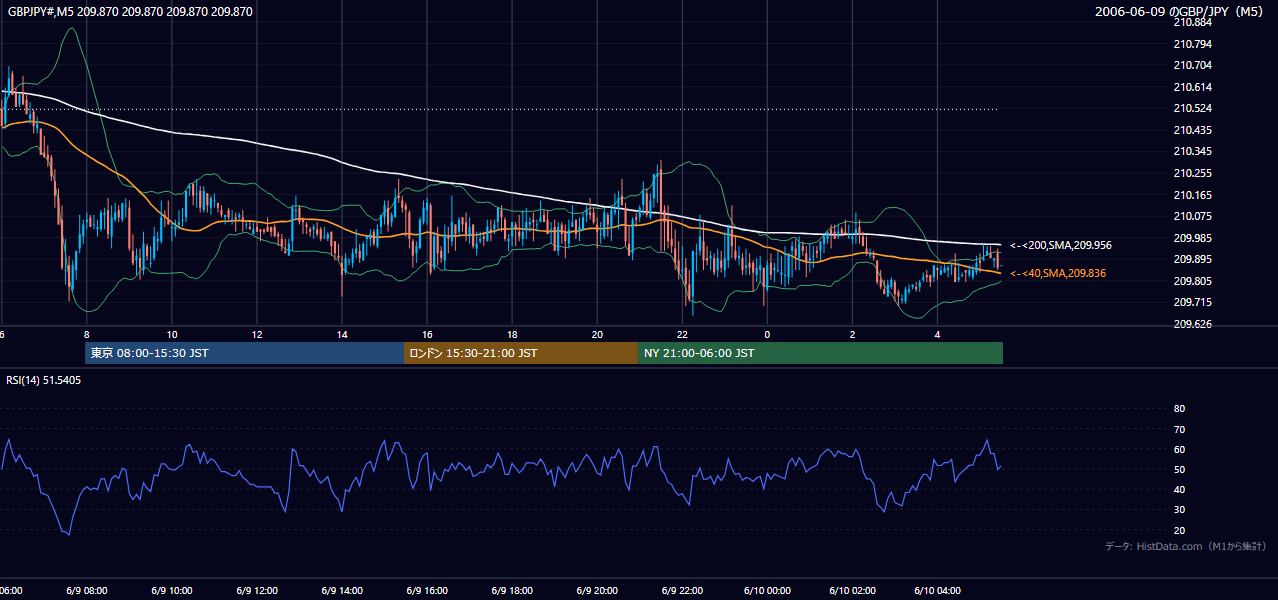Click the 200,SMA,209.956 label
1278x600 pixels.
(x=1061, y=245)
